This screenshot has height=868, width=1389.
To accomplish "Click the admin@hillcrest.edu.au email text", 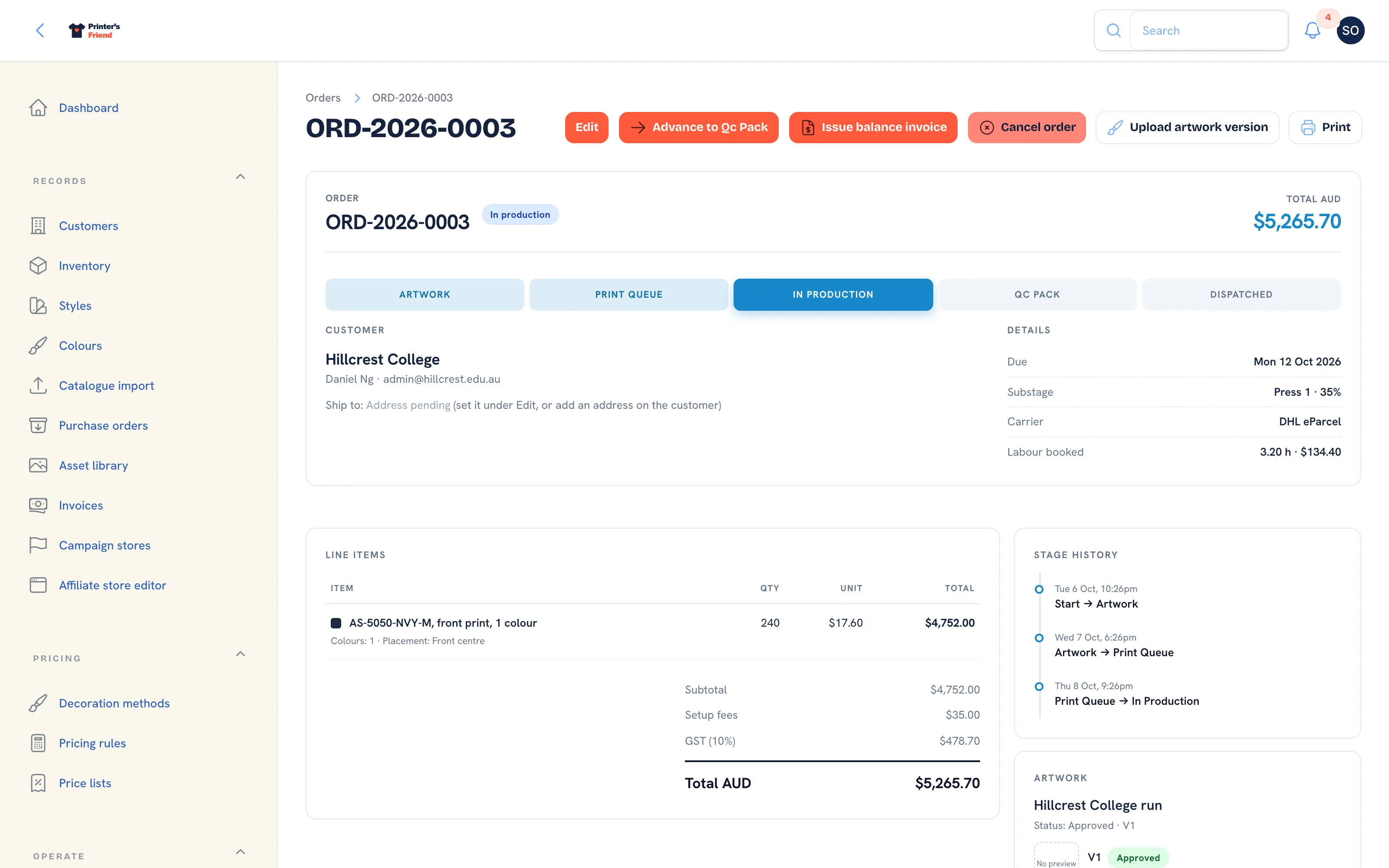I will coord(441,379).
